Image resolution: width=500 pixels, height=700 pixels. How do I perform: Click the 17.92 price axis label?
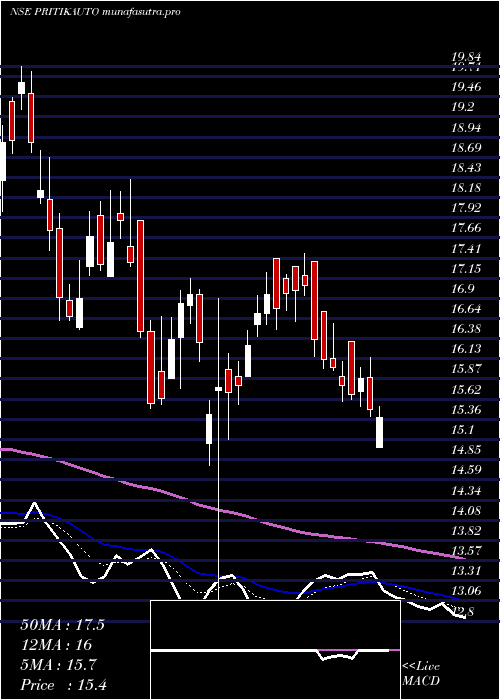[x=466, y=208]
